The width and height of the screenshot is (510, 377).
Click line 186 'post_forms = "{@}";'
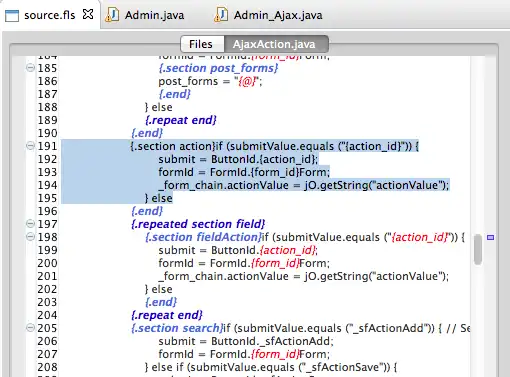pos(210,81)
